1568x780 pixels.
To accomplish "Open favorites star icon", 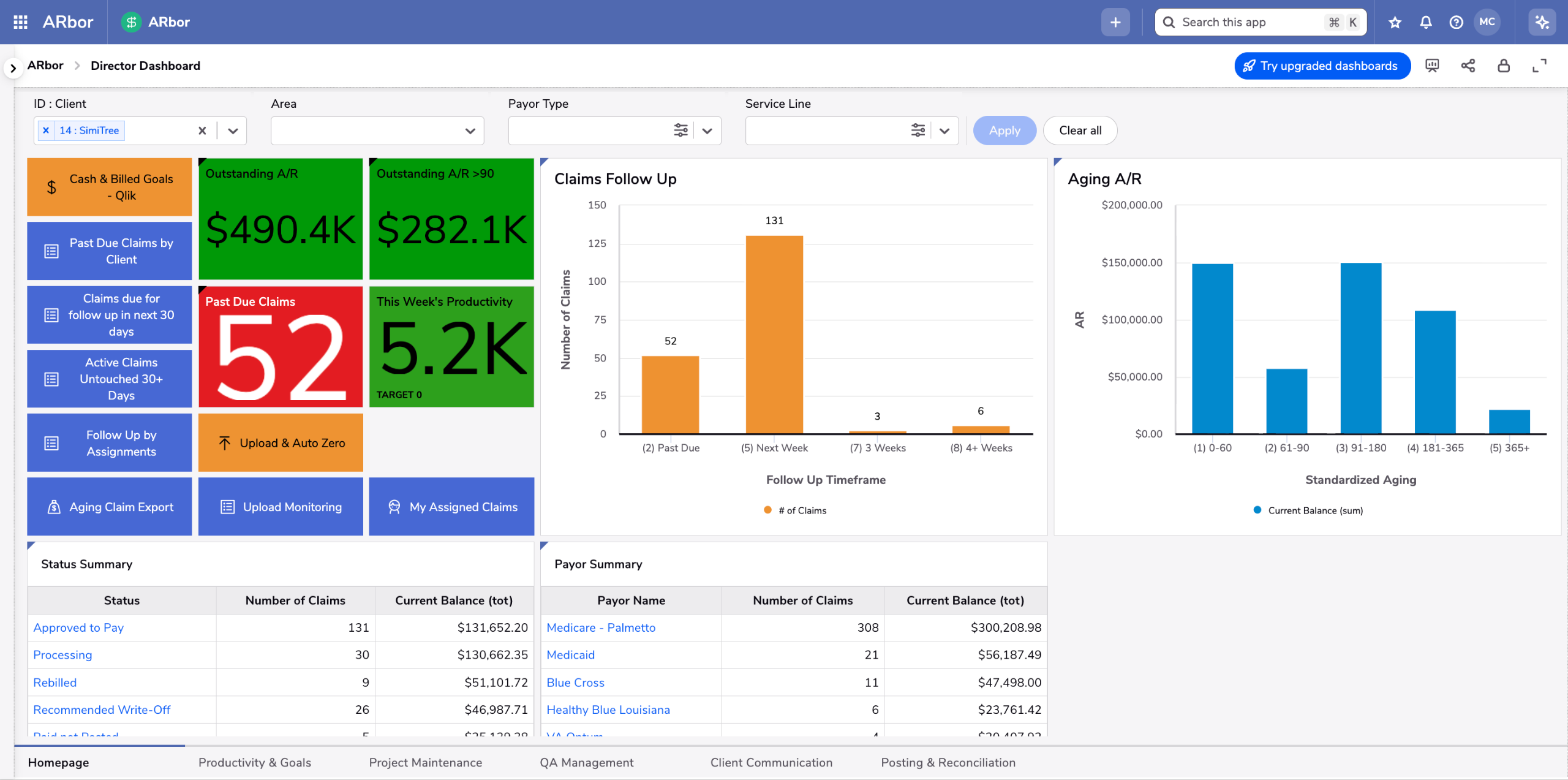I will click(1395, 22).
